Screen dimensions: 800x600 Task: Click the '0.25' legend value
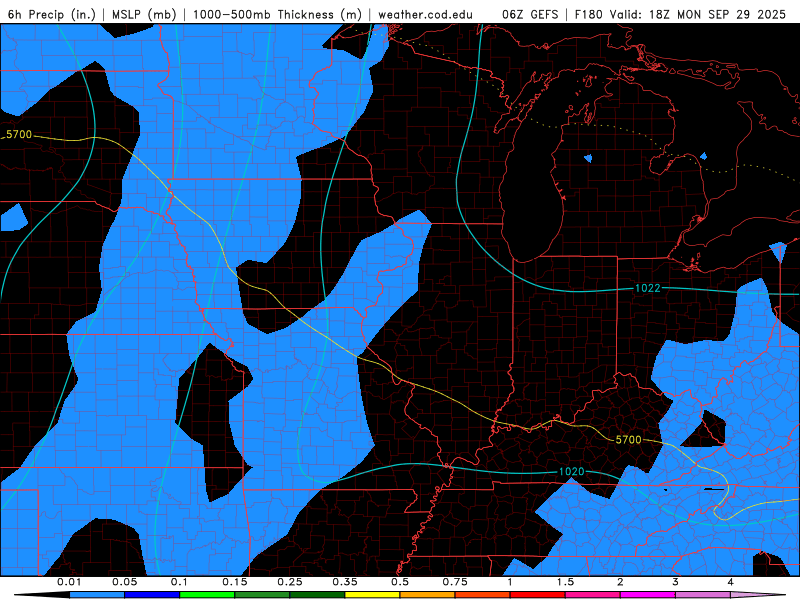pyautogui.click(x=290, y=582)
